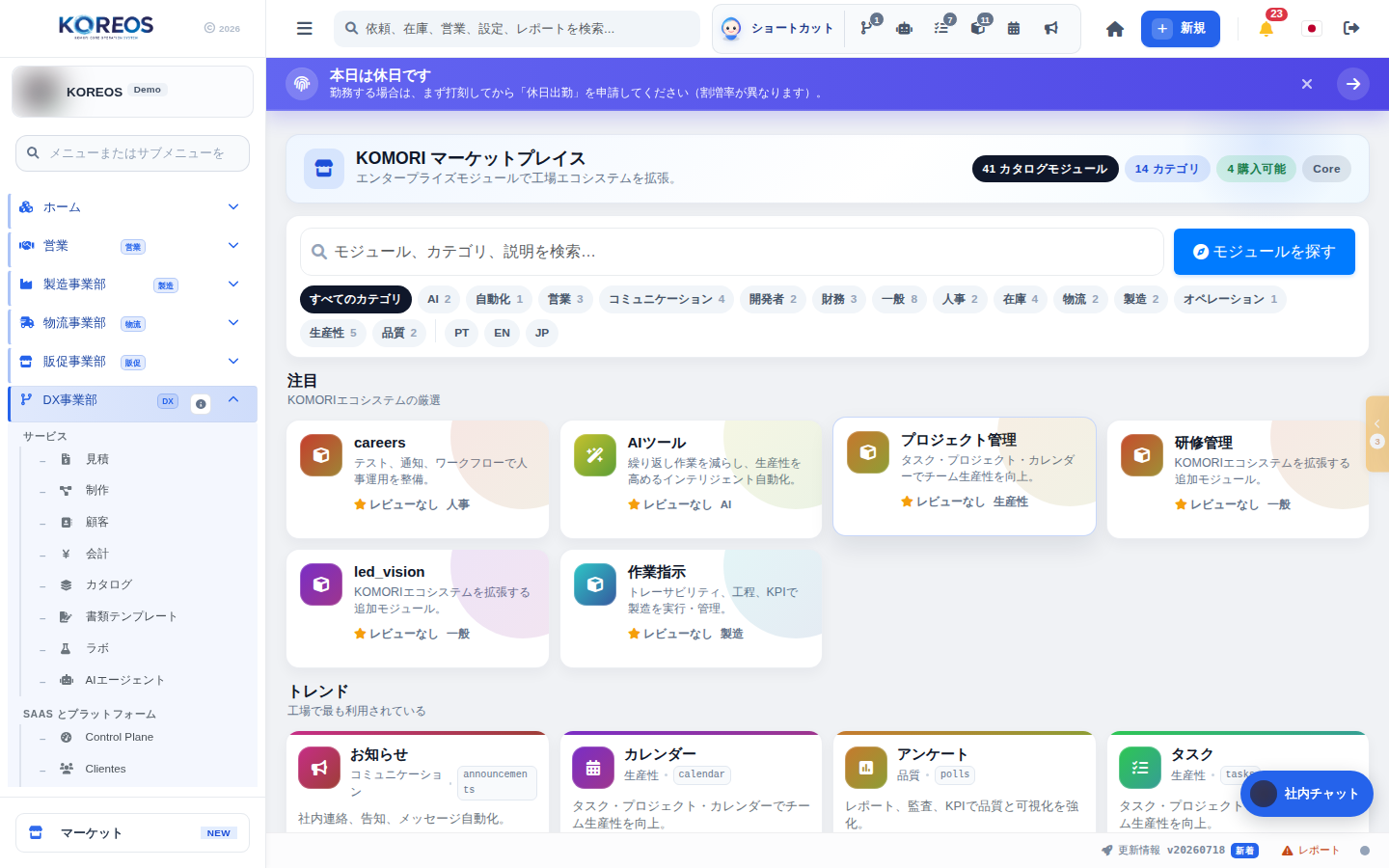Toggle the PT language filter
Image resolution: width=1389 pixels, height=868 pixels.
462,333
